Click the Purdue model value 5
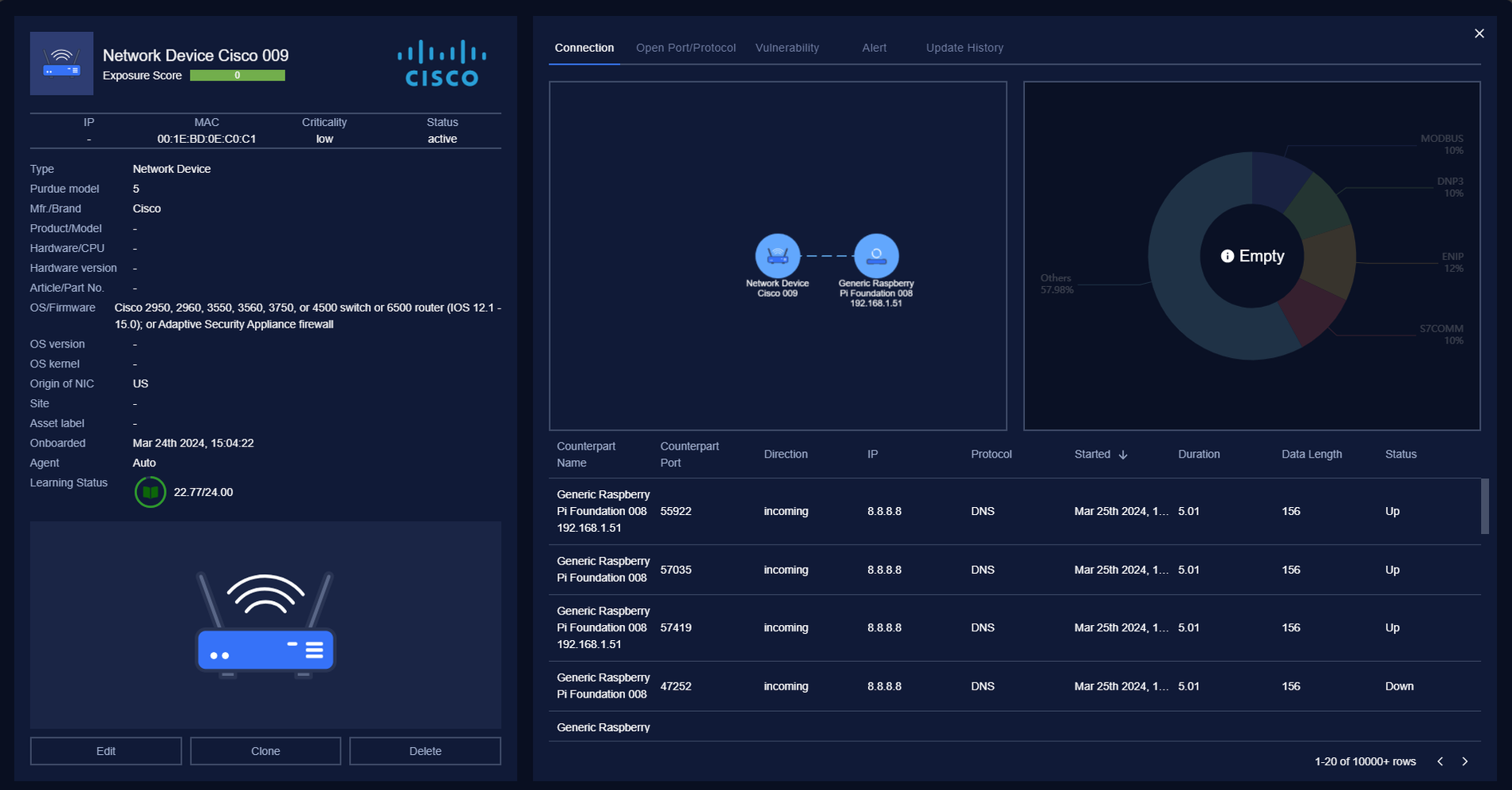The width and height of the screenshot is (1512, 790). pyautogui.click(x=135, y=189)
